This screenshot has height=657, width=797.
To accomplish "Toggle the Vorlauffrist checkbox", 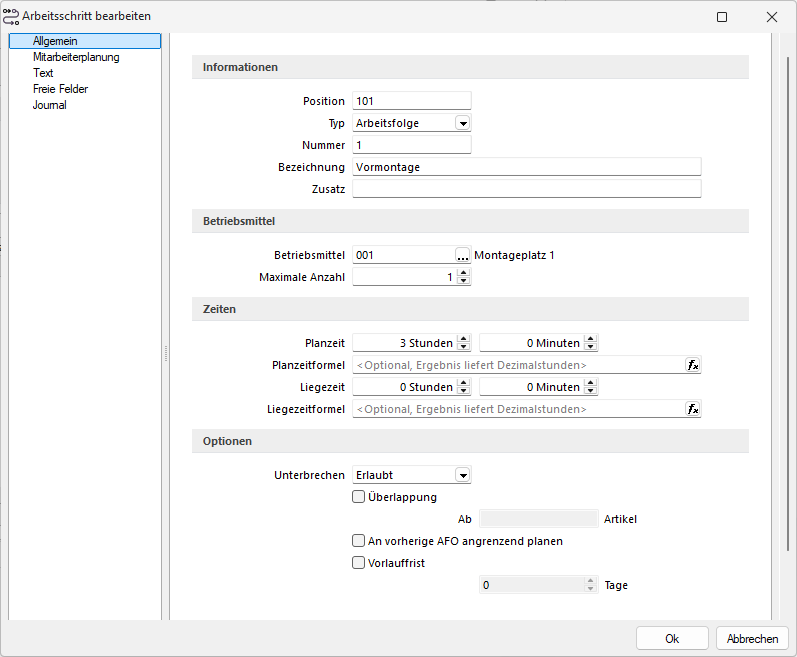I will click(358, 562).
